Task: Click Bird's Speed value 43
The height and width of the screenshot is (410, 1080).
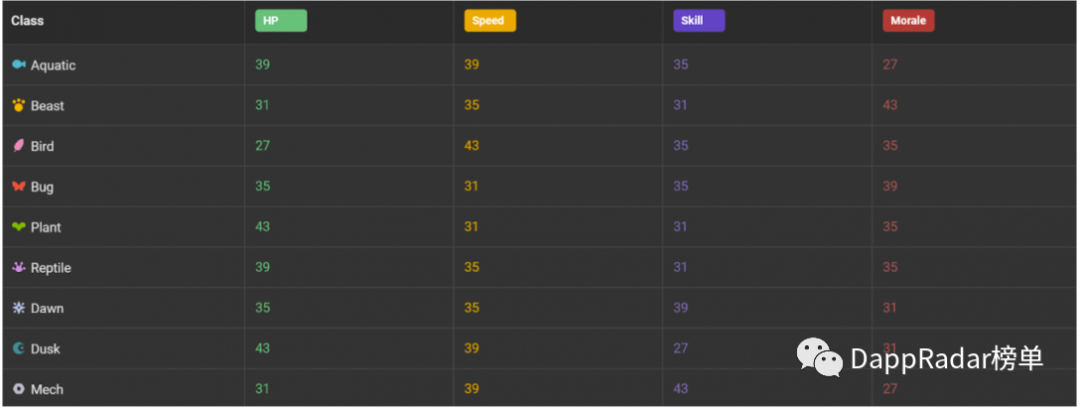Action: click(472, 146)
